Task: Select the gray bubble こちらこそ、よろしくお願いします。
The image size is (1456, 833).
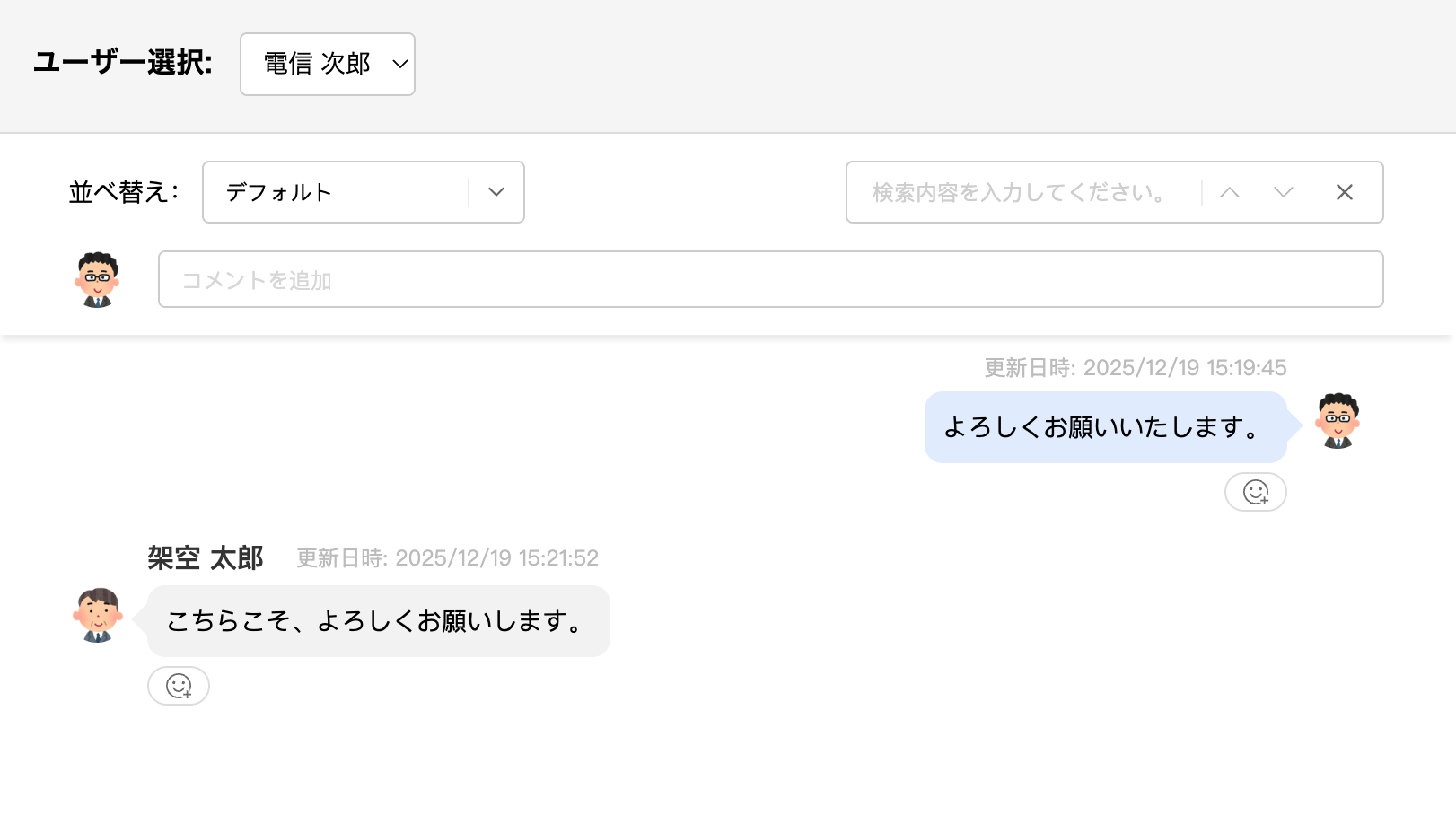Action: tap(378, 621)
